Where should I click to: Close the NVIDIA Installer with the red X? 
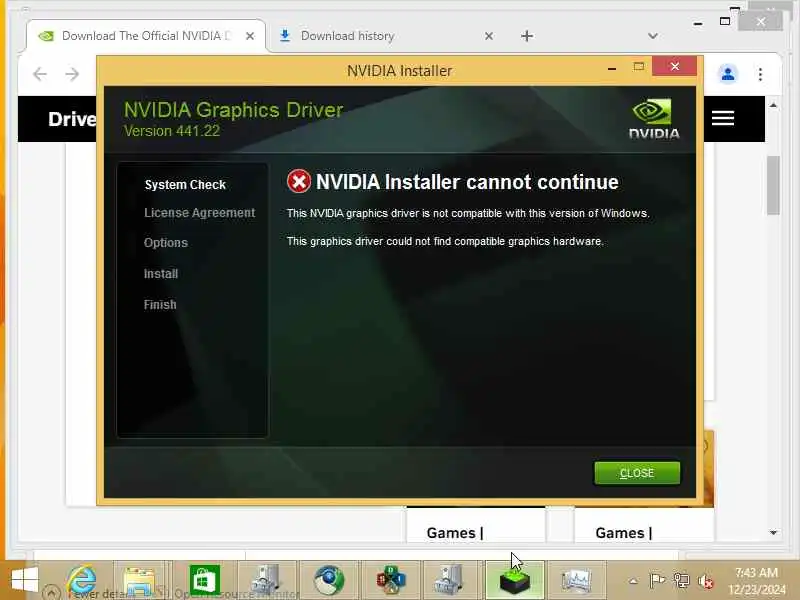pyautogui.click(x=674, y=66)
